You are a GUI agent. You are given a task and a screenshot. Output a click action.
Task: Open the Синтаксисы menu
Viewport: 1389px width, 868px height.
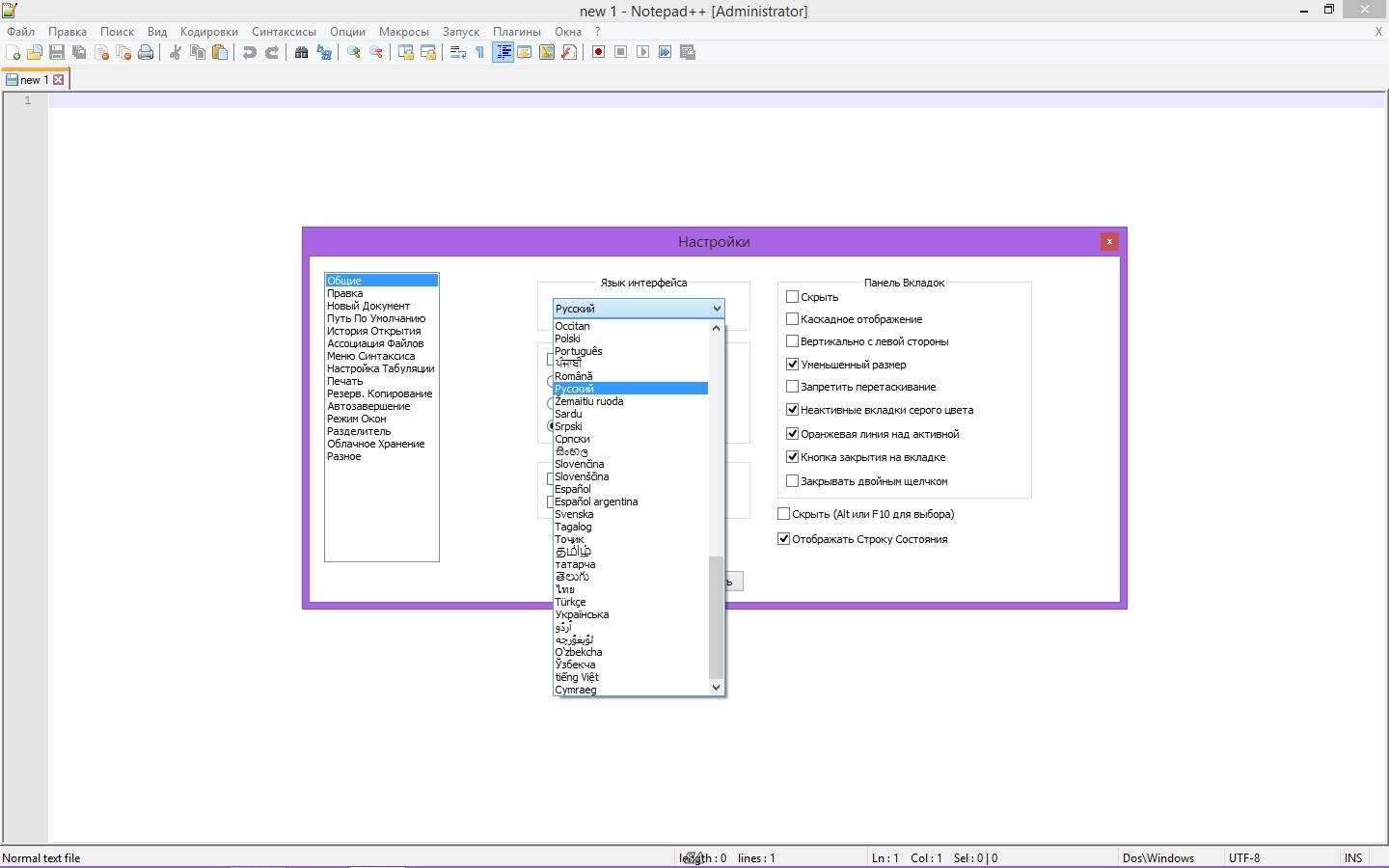pos(284,32)
